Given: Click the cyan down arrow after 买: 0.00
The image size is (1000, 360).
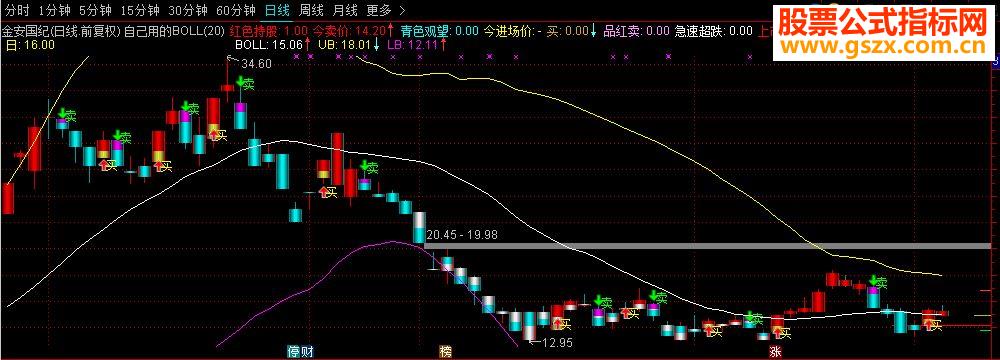Looking at the screenshot, I should pyautogui.click(x=594, y=30).
